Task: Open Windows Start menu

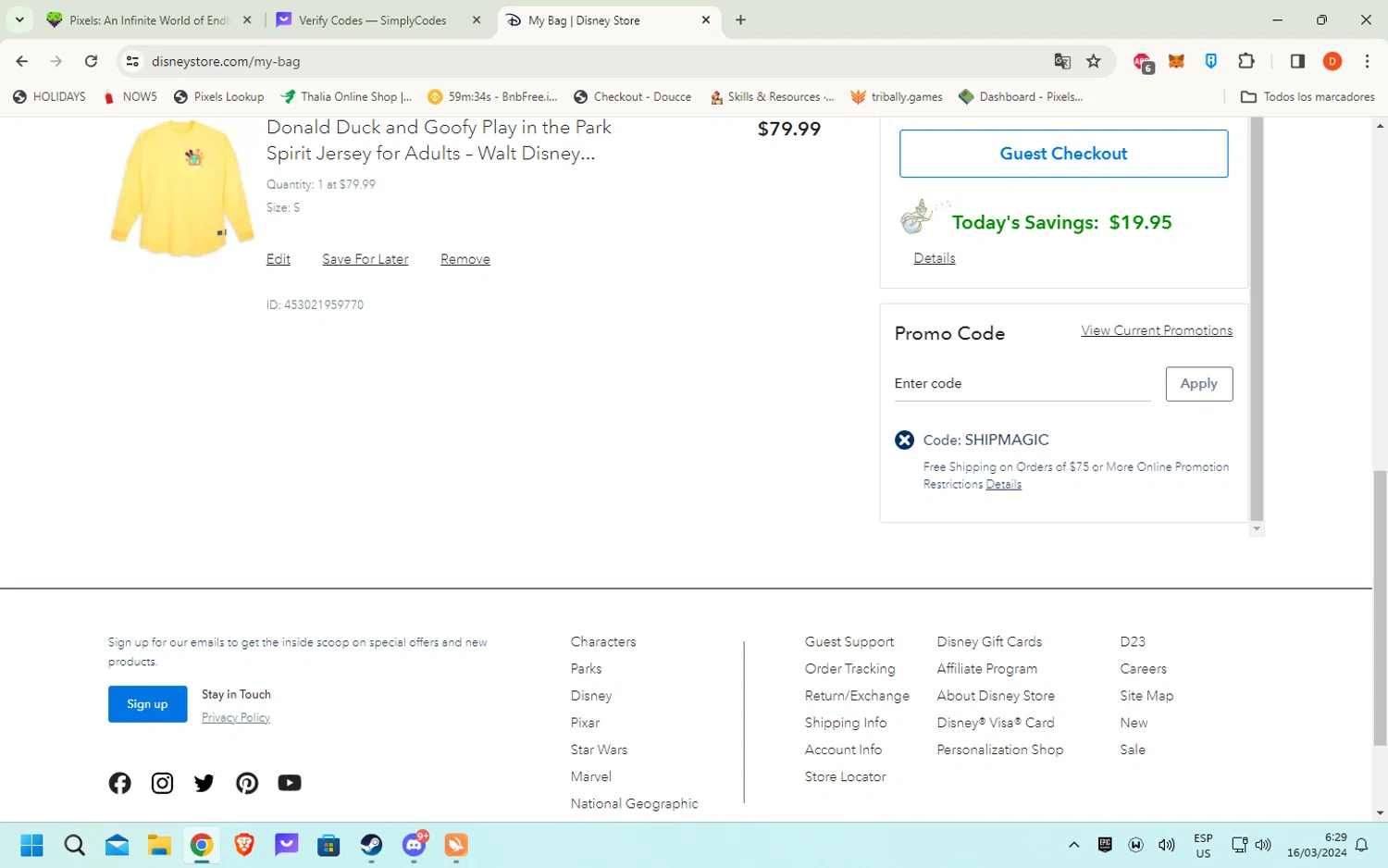Action: coord(31,845)
